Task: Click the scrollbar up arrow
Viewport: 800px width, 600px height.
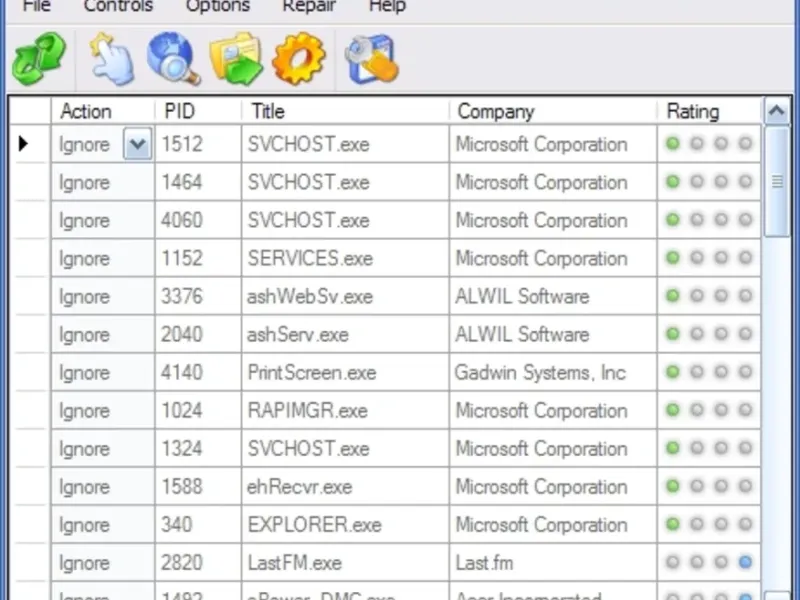Action: tap(777, 111)
